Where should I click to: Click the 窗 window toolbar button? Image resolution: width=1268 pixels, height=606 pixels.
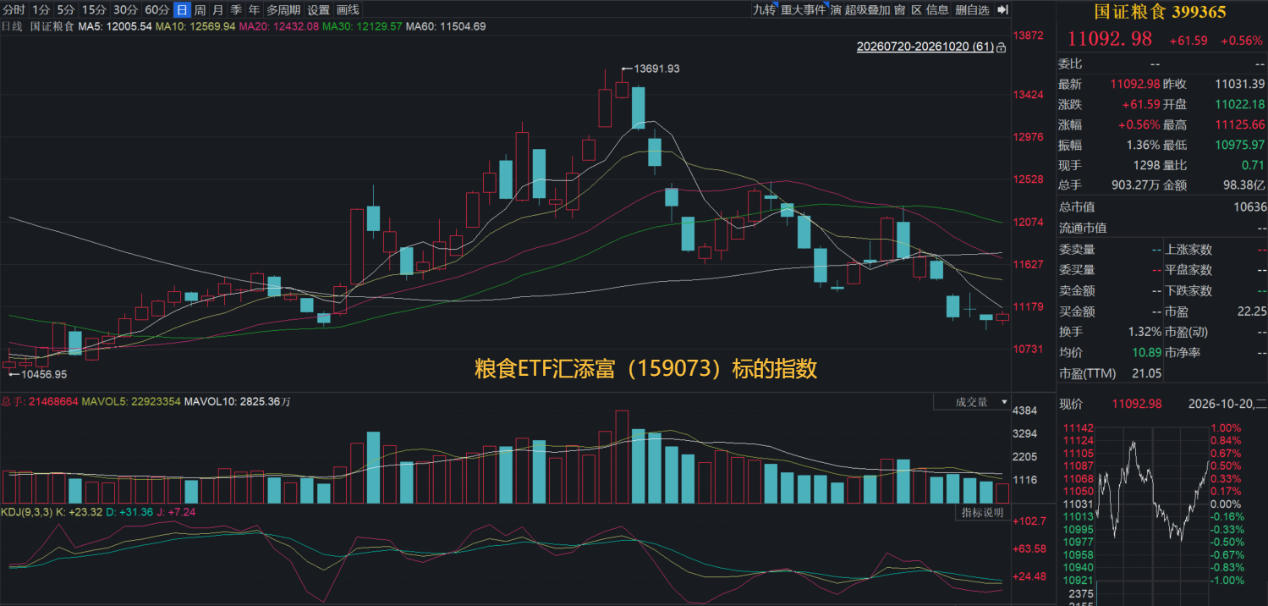coord(900,10)
